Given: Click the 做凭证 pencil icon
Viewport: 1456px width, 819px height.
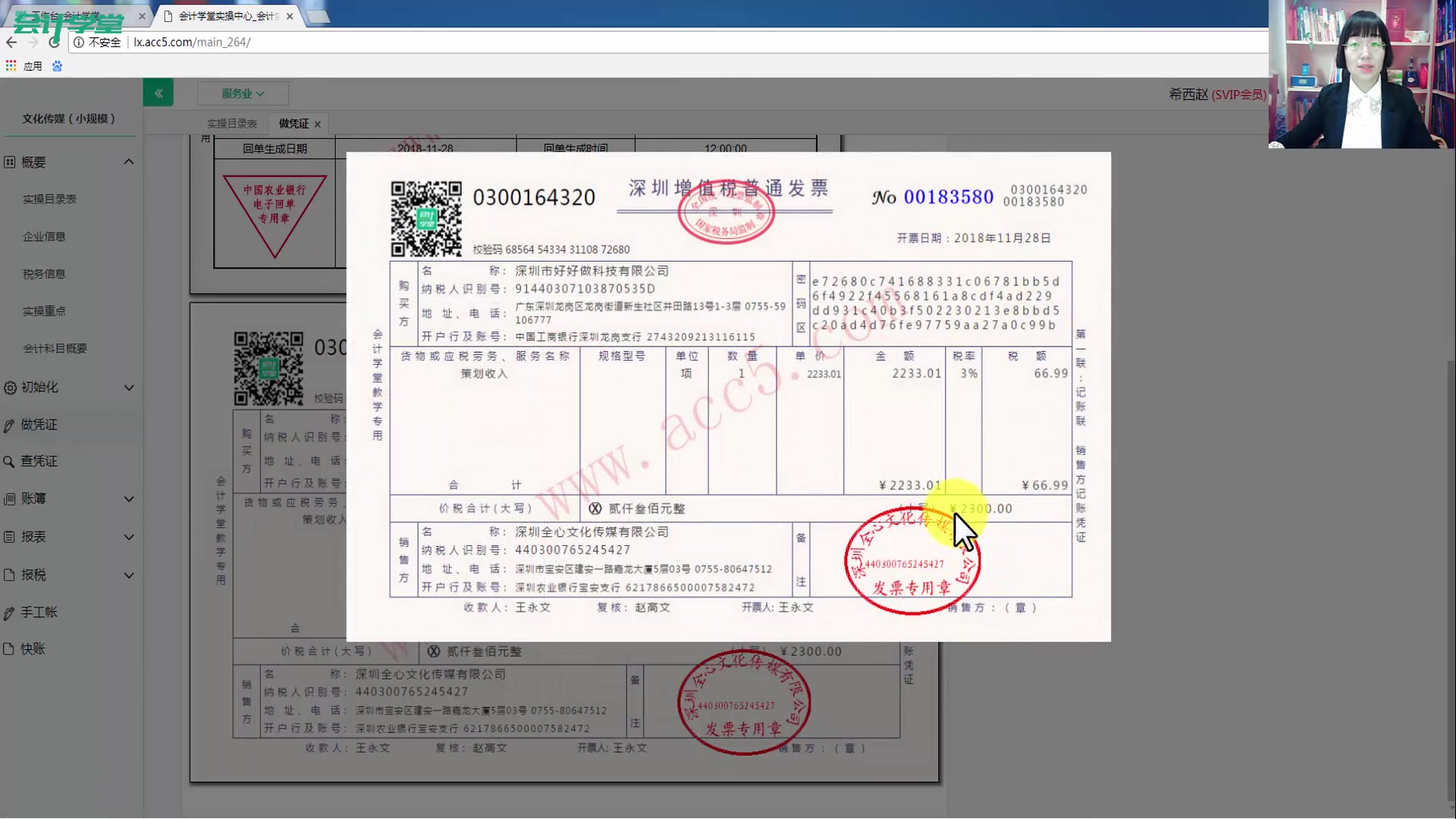Looking at the screenshot, I should click(x=9, y=425).
